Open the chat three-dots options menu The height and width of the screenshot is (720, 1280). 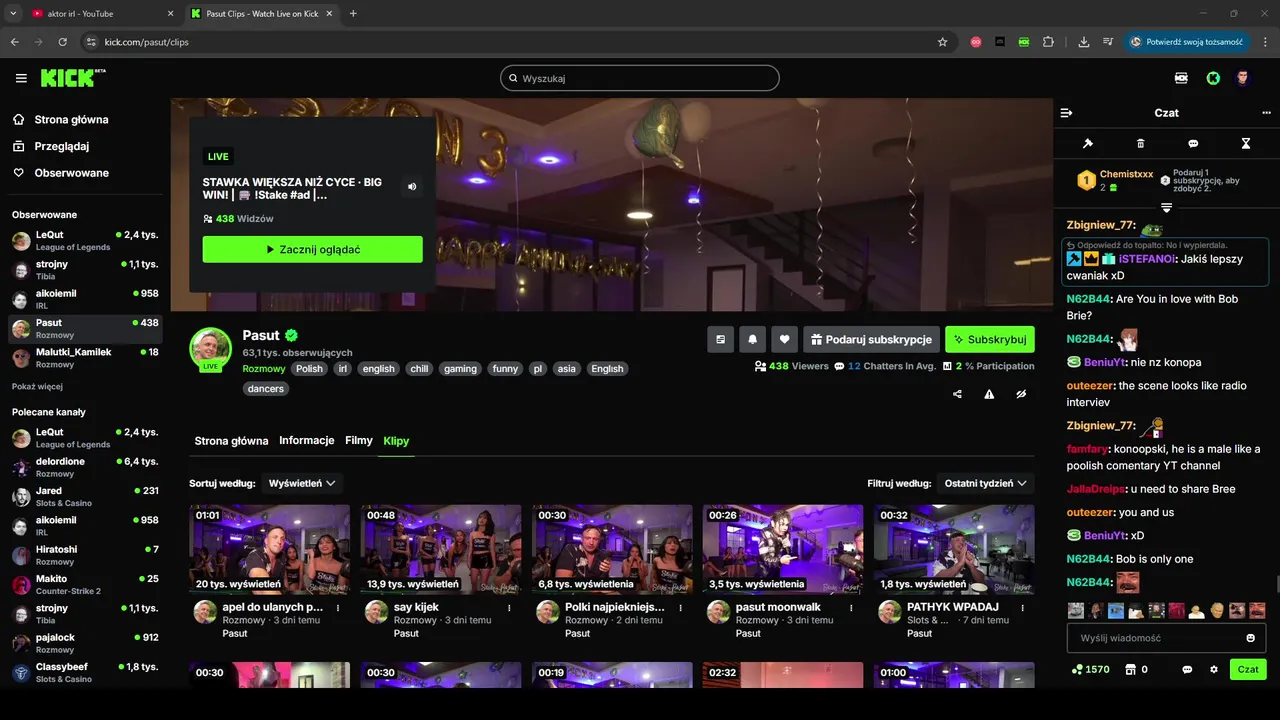click(1266, 113)
